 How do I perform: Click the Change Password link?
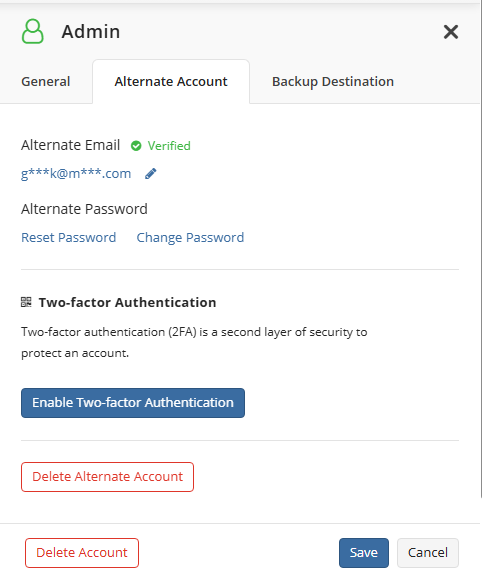point(190,237)
